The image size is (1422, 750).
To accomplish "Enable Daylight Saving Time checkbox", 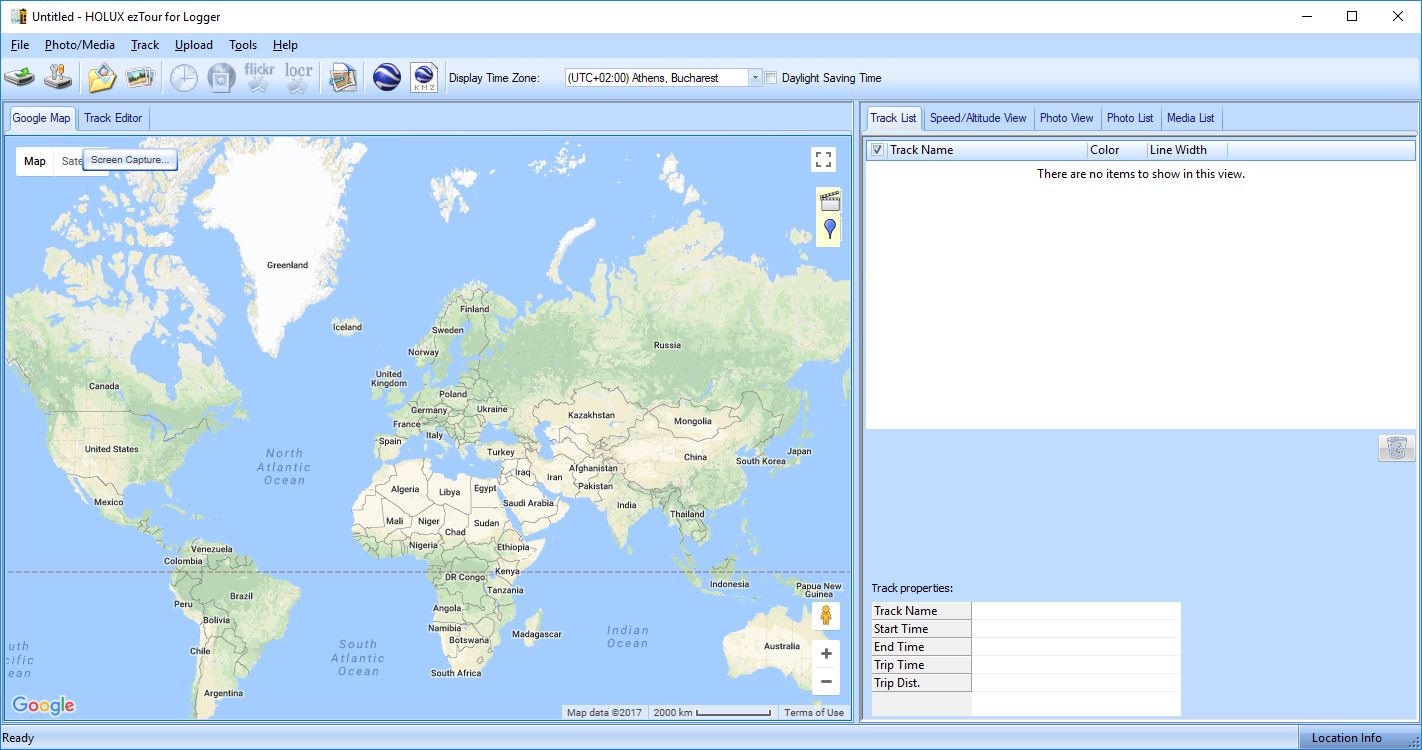I will point(771,78).
